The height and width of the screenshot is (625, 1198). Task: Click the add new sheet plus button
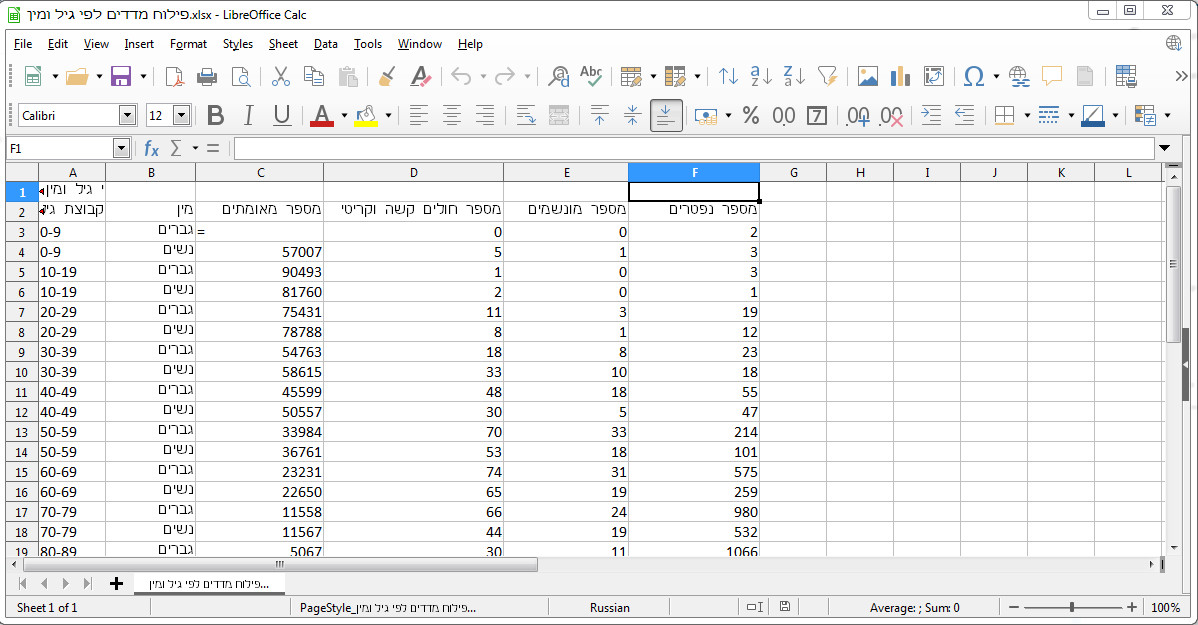pos(116,583)
